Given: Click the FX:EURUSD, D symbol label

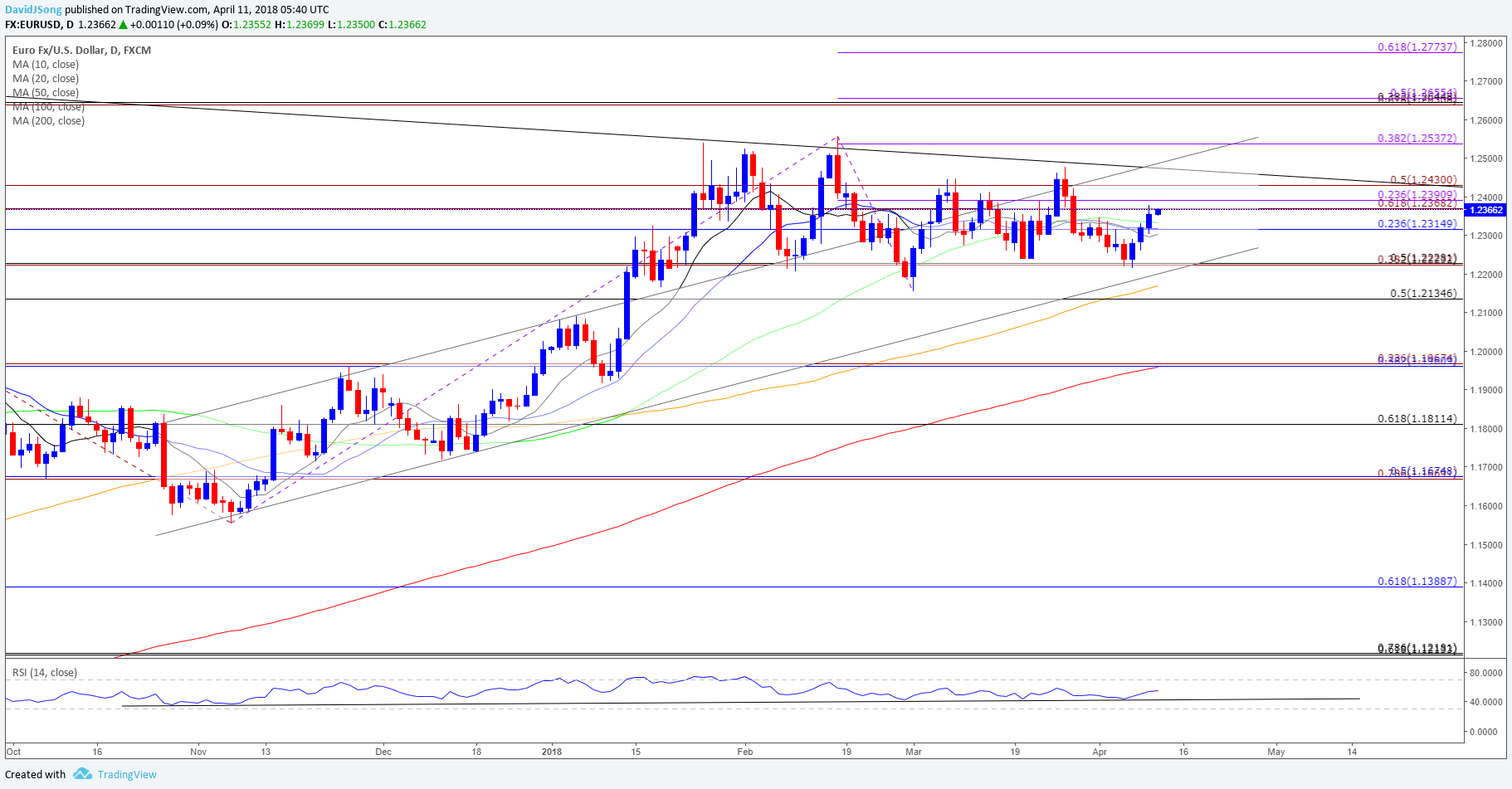Looking at the screenshot, I should (x=39, y=25).
